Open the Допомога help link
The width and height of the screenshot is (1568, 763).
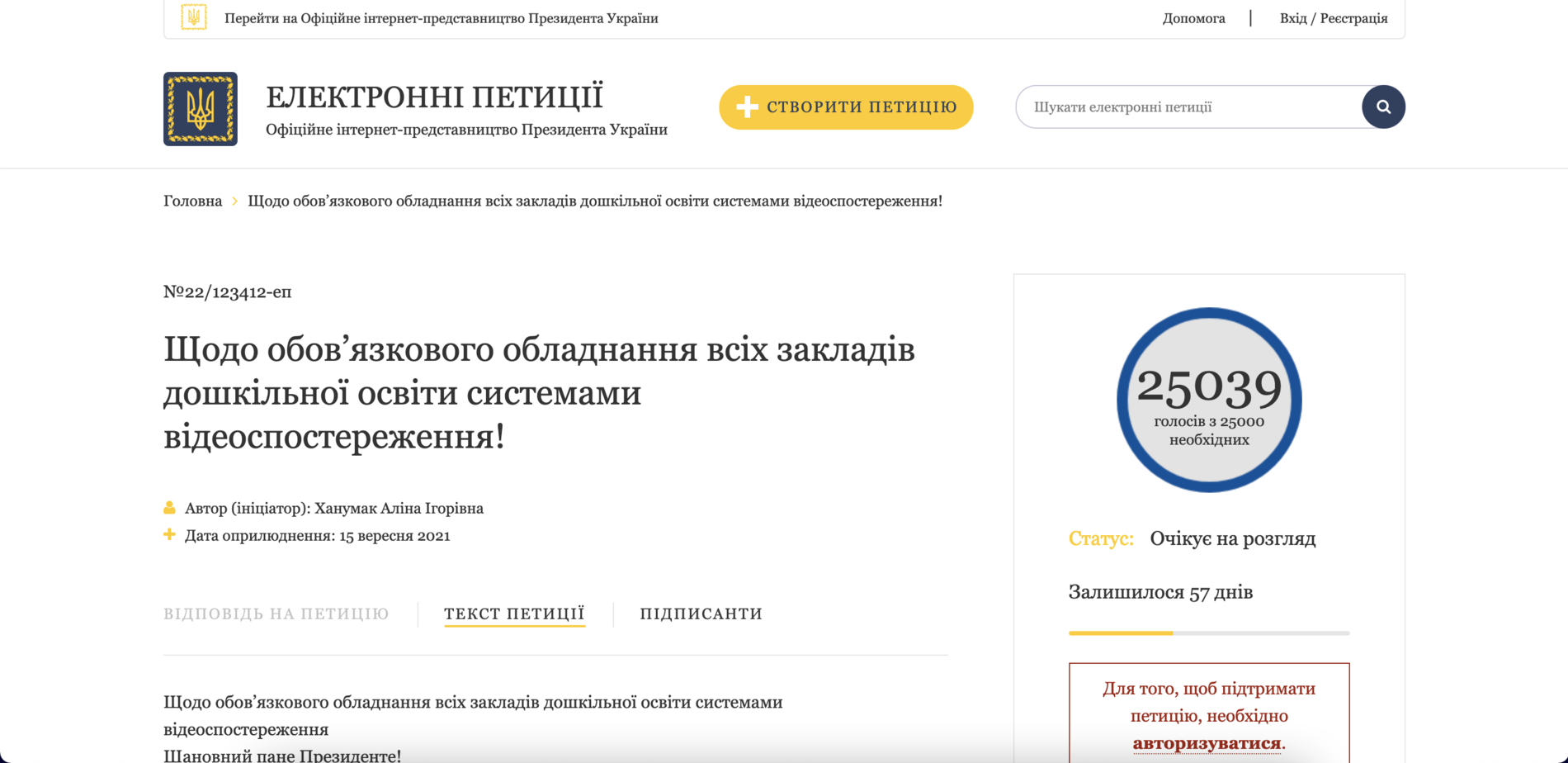[1193, 18]
